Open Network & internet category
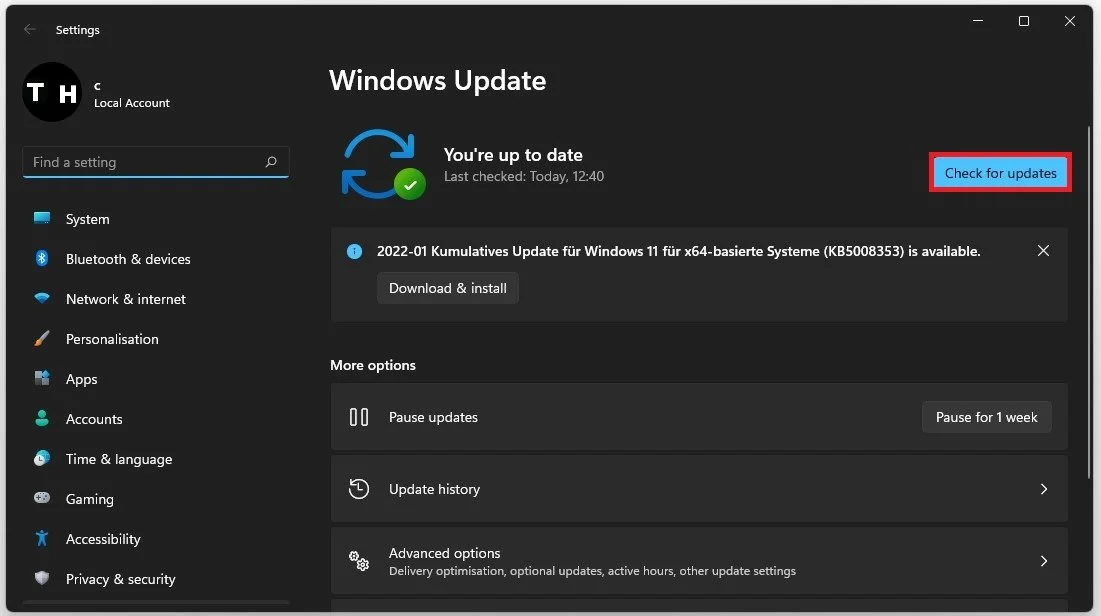This screenshot has width=1101, height=616. [156, 299]
